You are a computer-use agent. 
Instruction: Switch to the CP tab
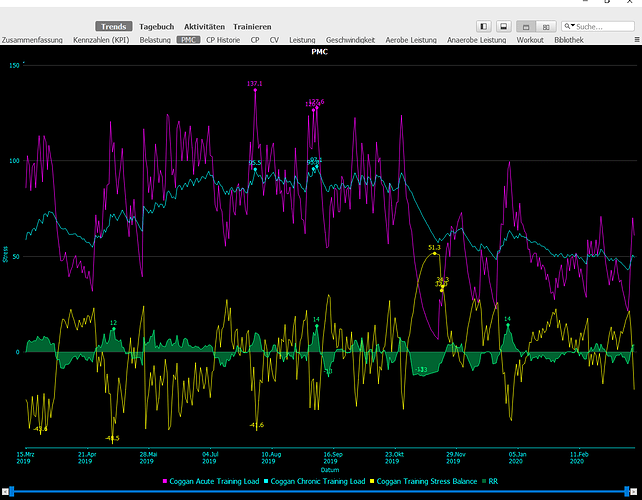(255, 40)
